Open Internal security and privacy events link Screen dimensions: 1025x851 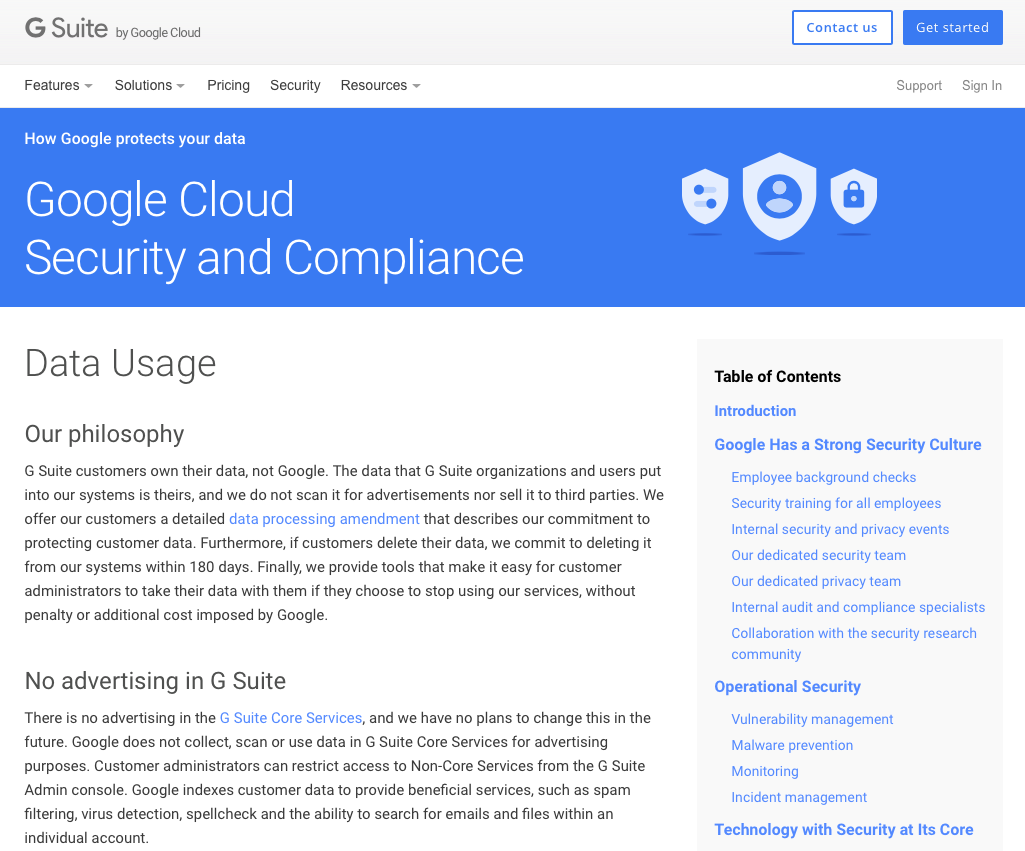[x=840, y=529]
